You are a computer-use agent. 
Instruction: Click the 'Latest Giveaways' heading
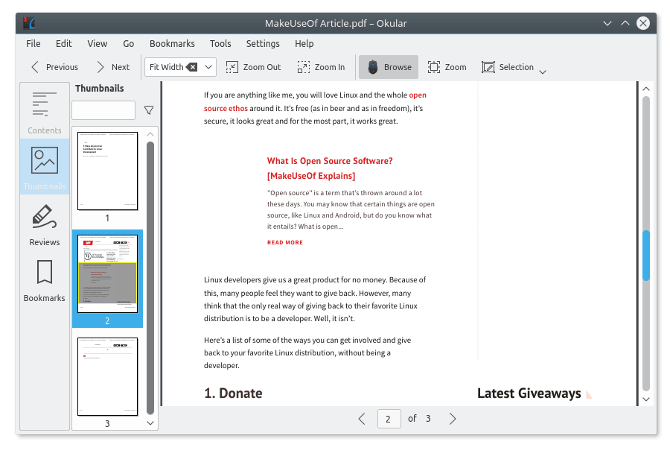(529, 393)
